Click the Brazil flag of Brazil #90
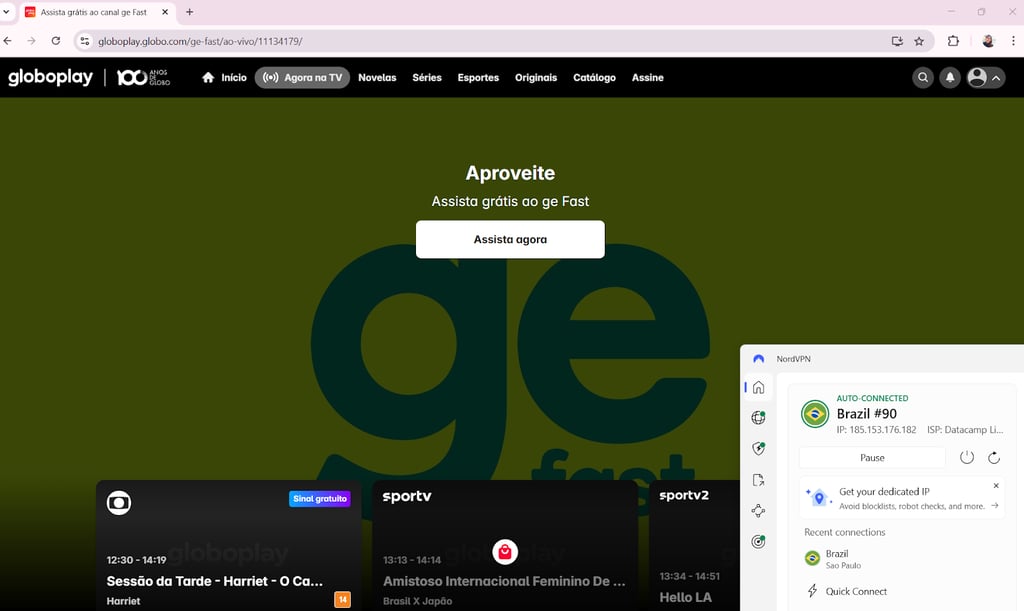The image size is (1024, 611). (x=815, y=414)
